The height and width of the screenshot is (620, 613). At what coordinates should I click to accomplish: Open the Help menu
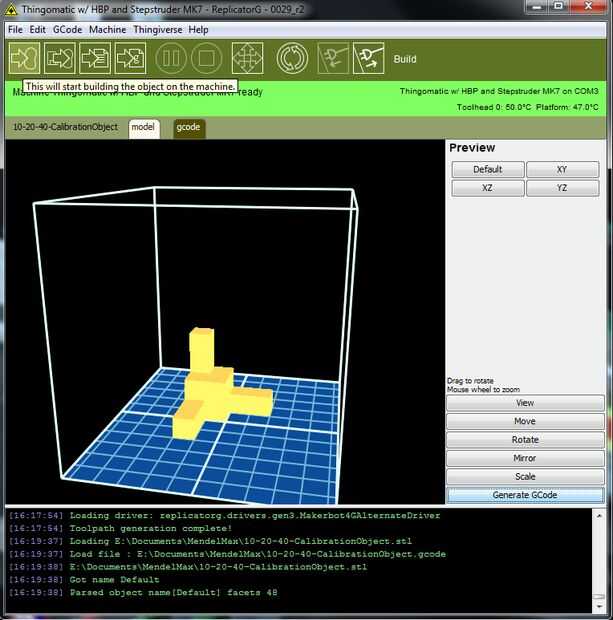(198, 30)
